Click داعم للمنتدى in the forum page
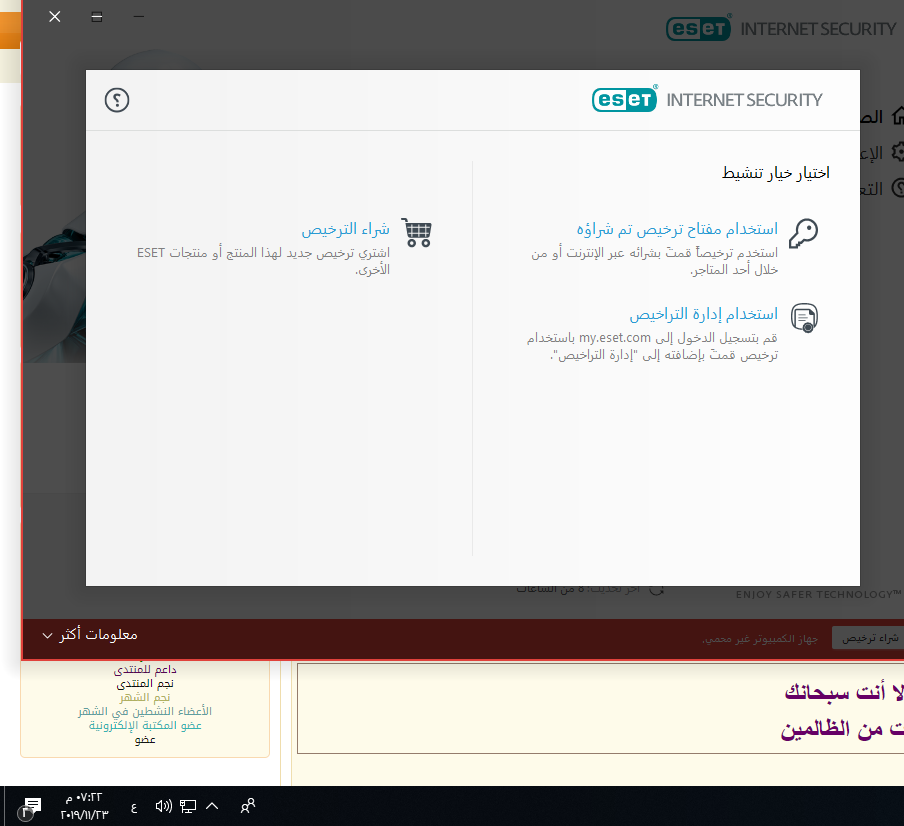 click(x=145, y=669)
